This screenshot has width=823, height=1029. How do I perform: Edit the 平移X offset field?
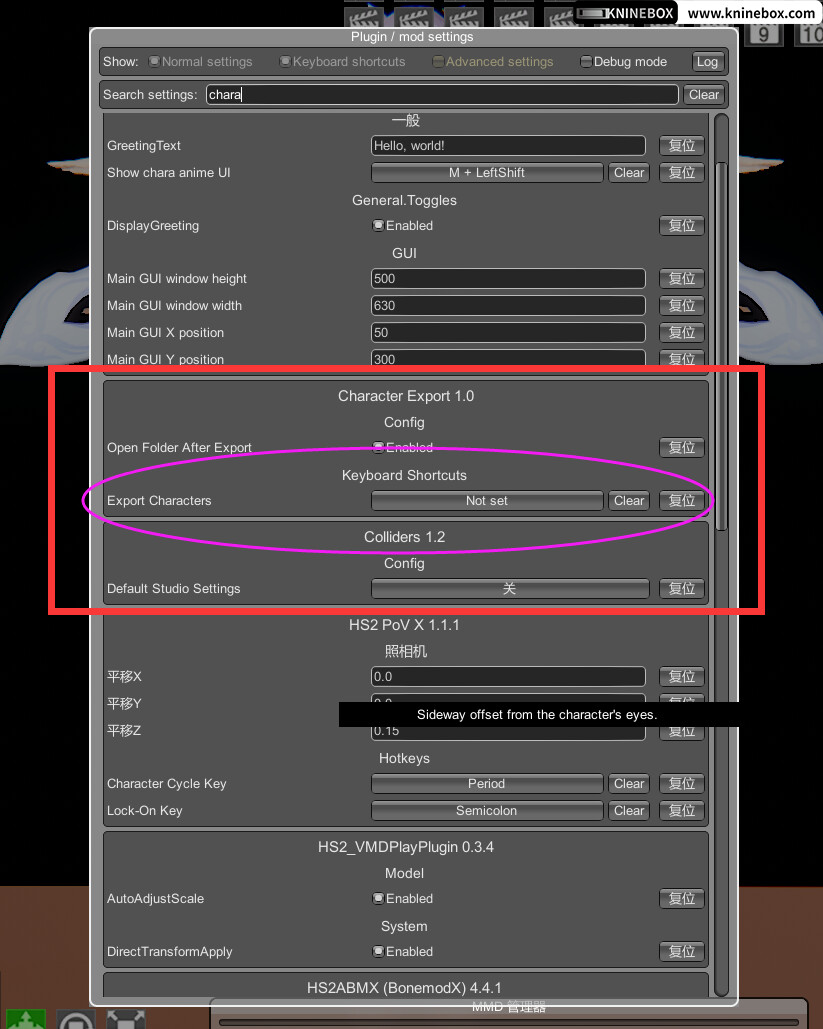(x=508, y=677)
